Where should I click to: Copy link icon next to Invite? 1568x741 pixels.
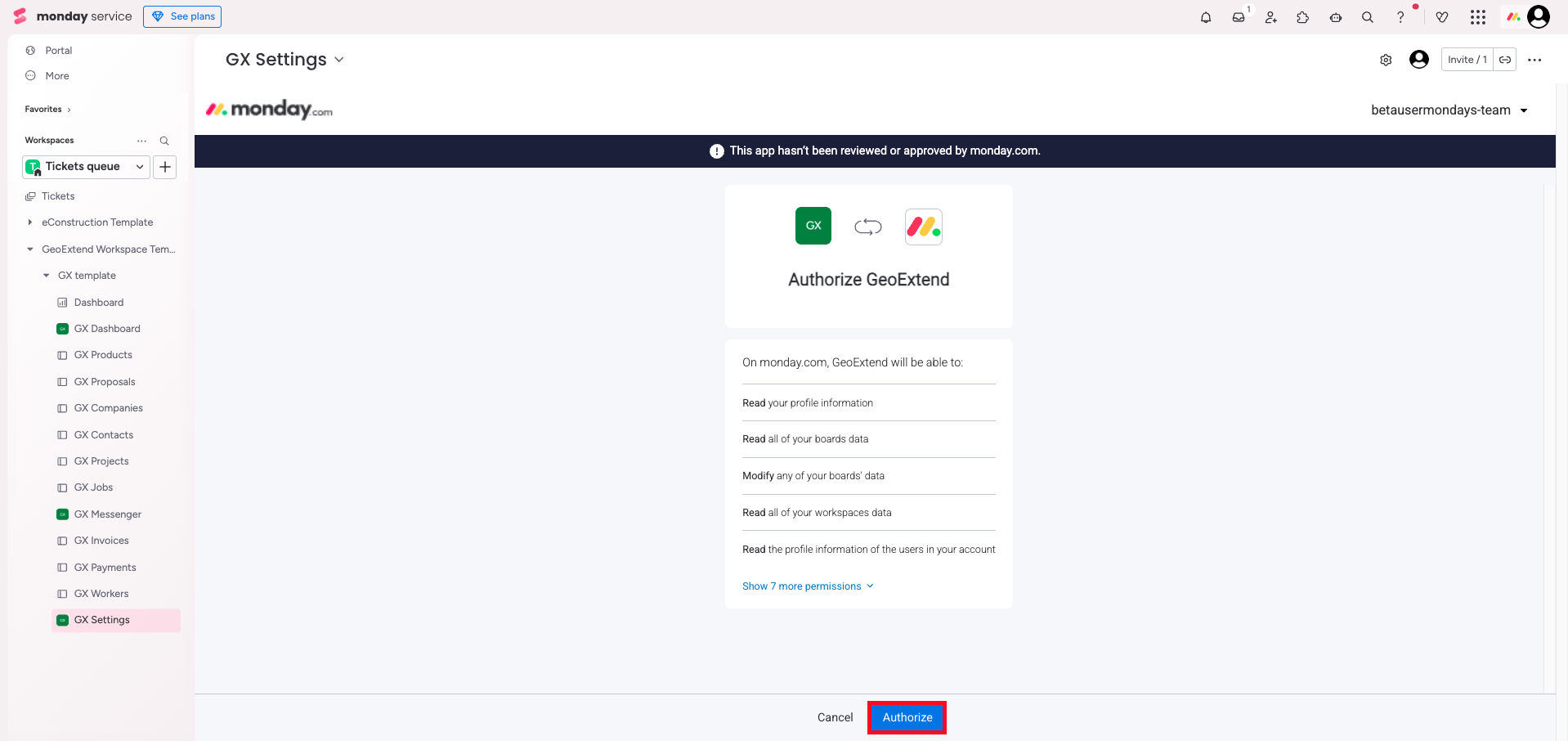(x=1505, y=60)
